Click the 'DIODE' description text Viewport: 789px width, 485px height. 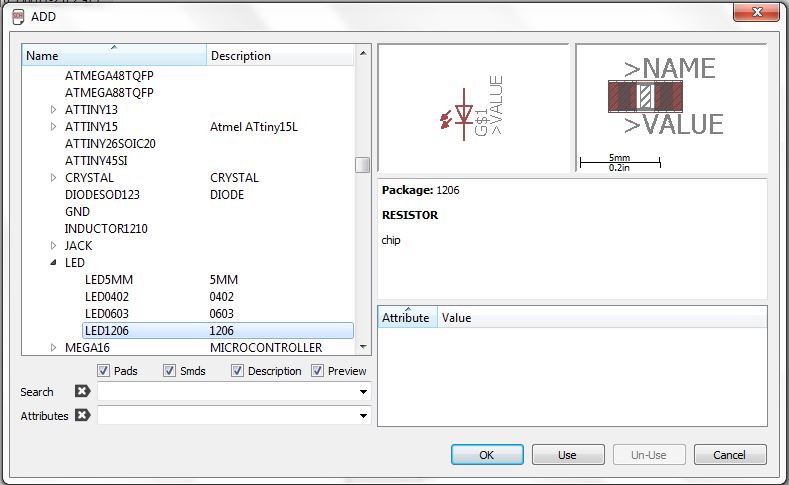click(227, 194)
